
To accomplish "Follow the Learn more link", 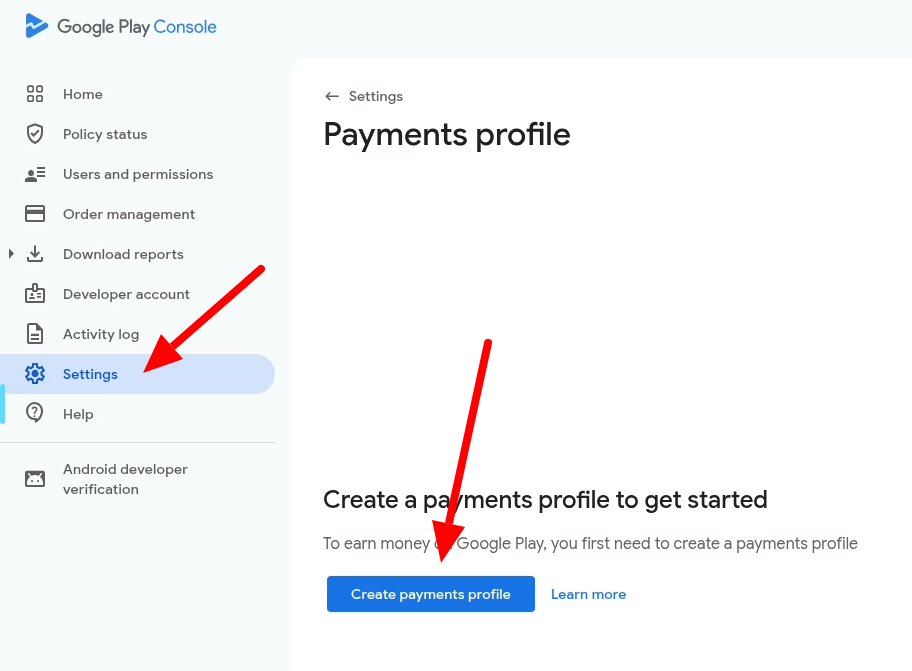I will click(588, 594).
